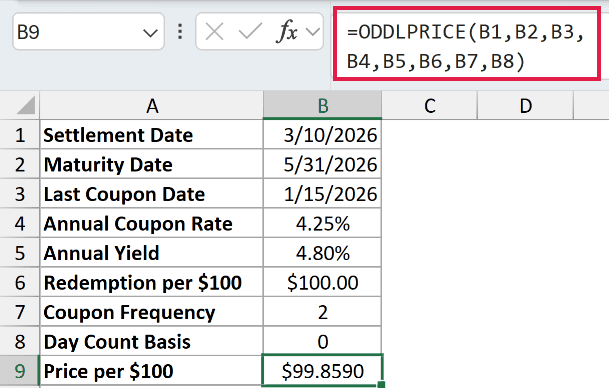Click the three-dot handle beside Name Box
The width and height of the screenshot is (609, 388).
180,31
